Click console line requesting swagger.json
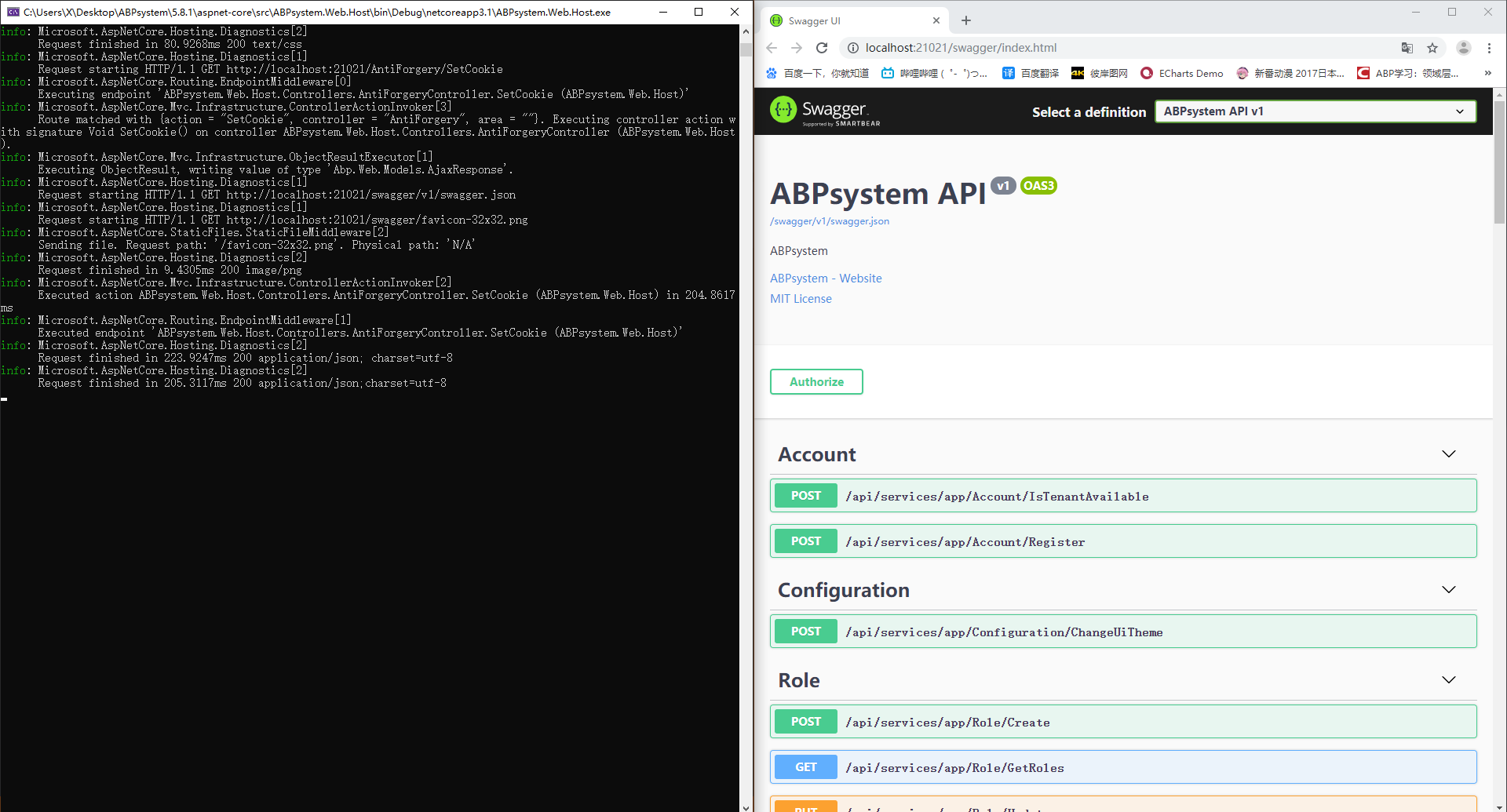Image resolution: width=1507 pixels, height=812 pixels. point(277,195)
